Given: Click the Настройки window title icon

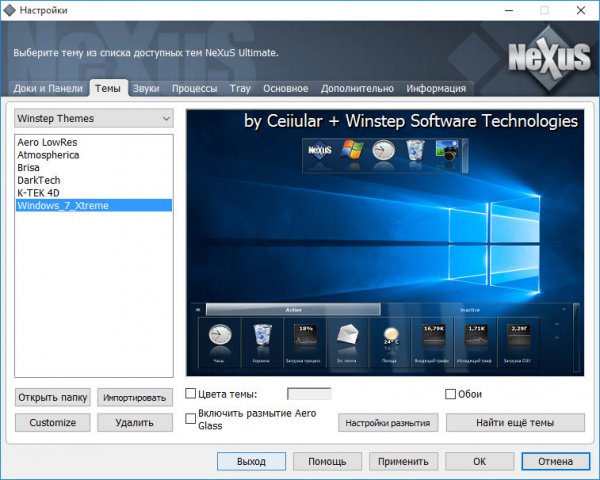Looking at the screenshot, I should 10,10.
